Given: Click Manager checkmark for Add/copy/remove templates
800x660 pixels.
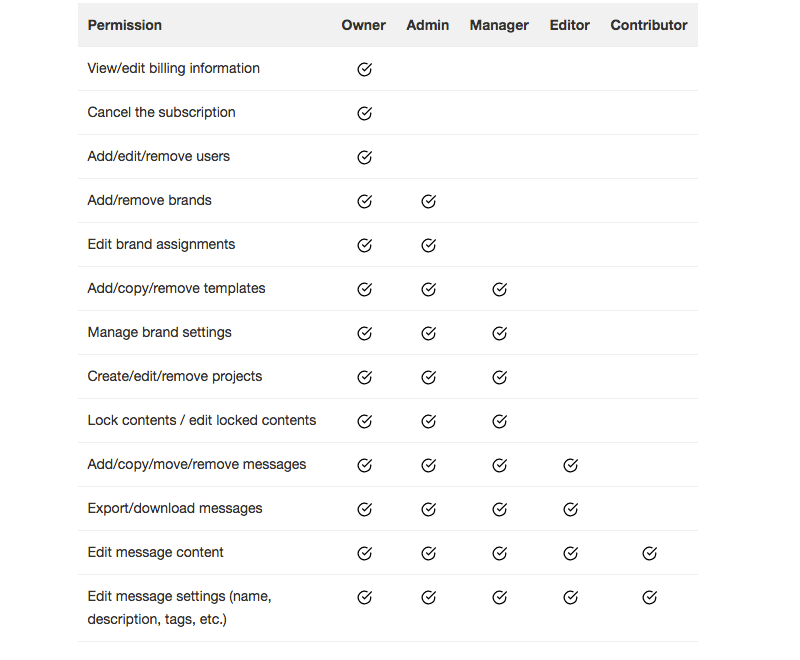Looking at the screenshot, I should click(499, 289).
